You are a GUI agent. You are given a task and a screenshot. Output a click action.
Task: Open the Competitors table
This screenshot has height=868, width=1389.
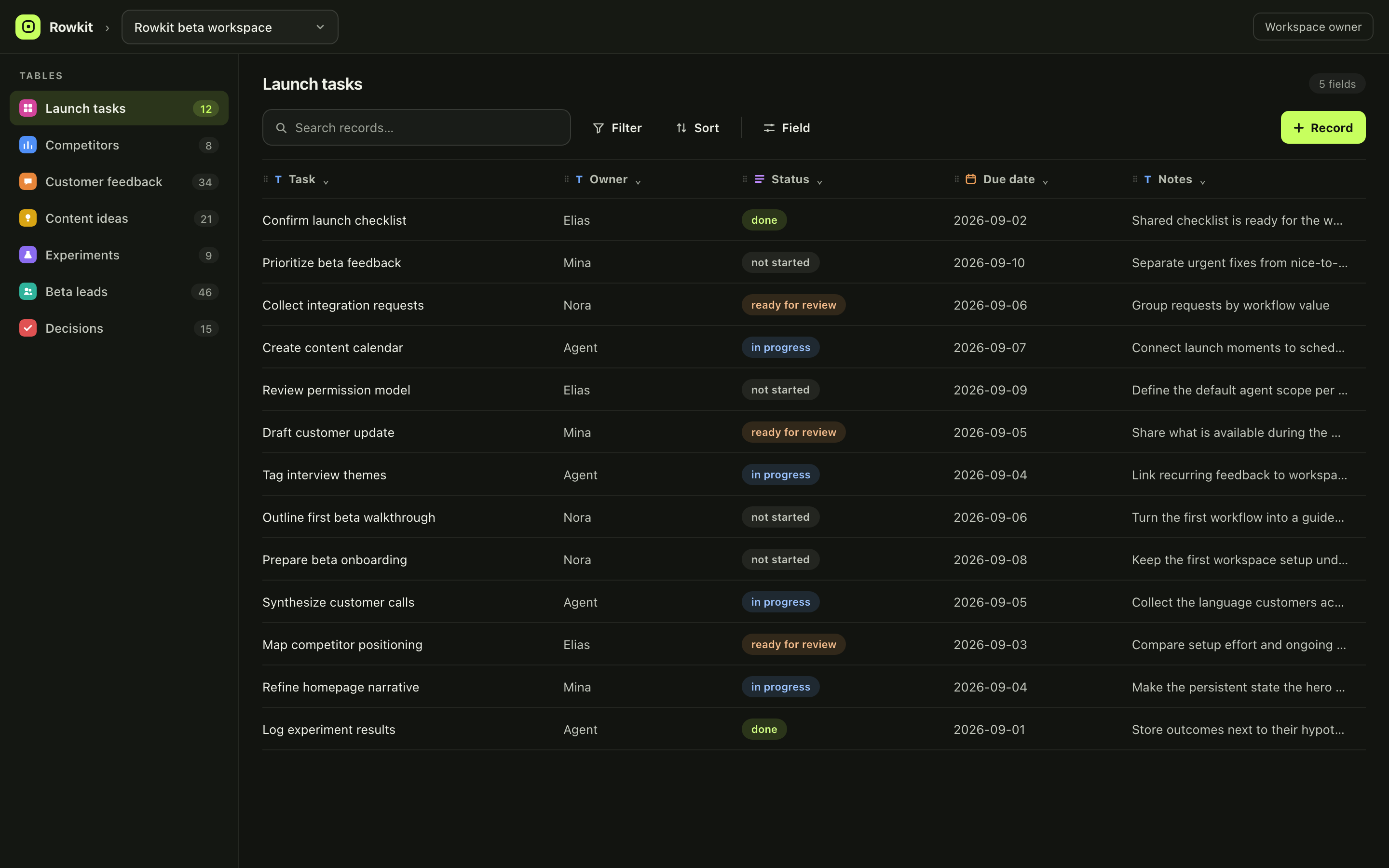(119, 145)
